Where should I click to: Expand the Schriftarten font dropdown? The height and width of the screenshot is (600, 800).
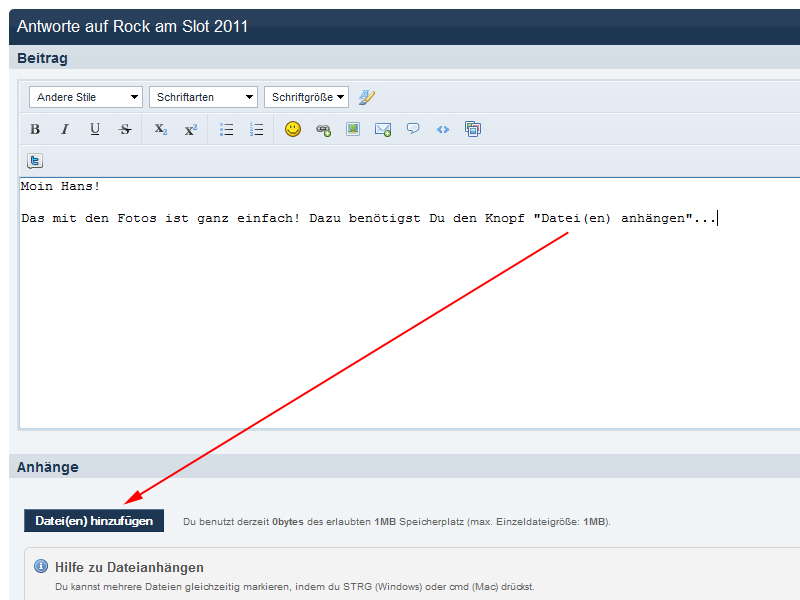[203, 97]
